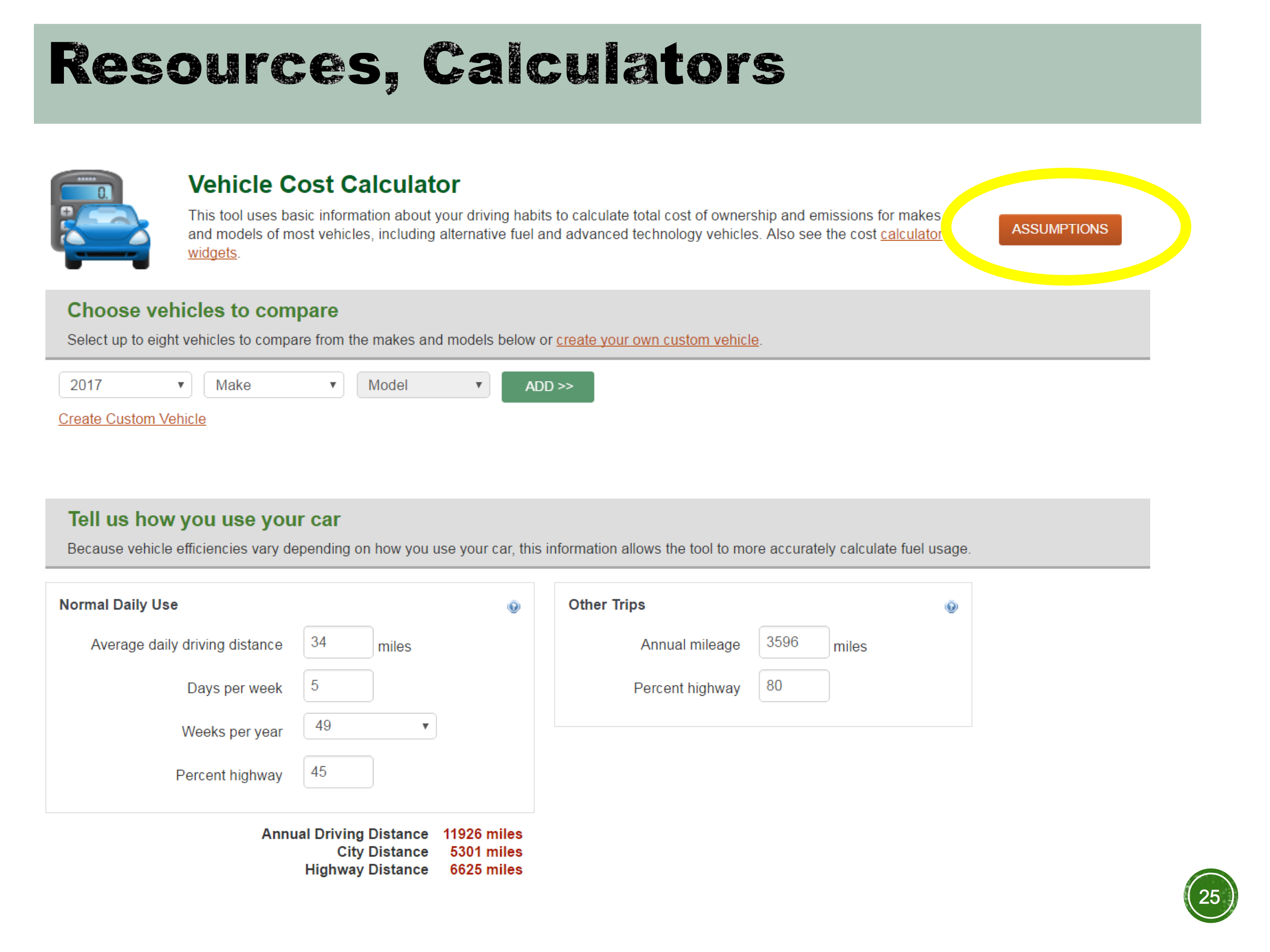Click the slide number 25 badge
The image size is (1270, 952).
pos(1210,896)
